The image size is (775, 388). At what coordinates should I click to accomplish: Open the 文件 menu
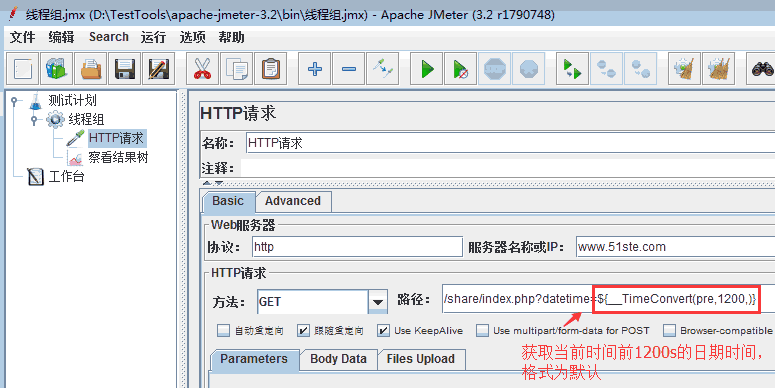click(23, 37)
